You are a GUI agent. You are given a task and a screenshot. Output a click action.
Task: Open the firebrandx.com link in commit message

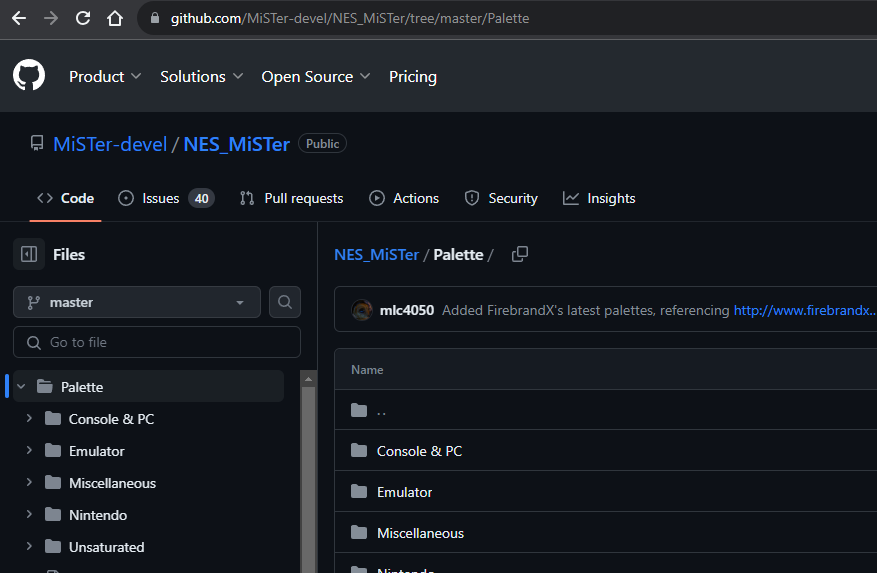(805, 310)
